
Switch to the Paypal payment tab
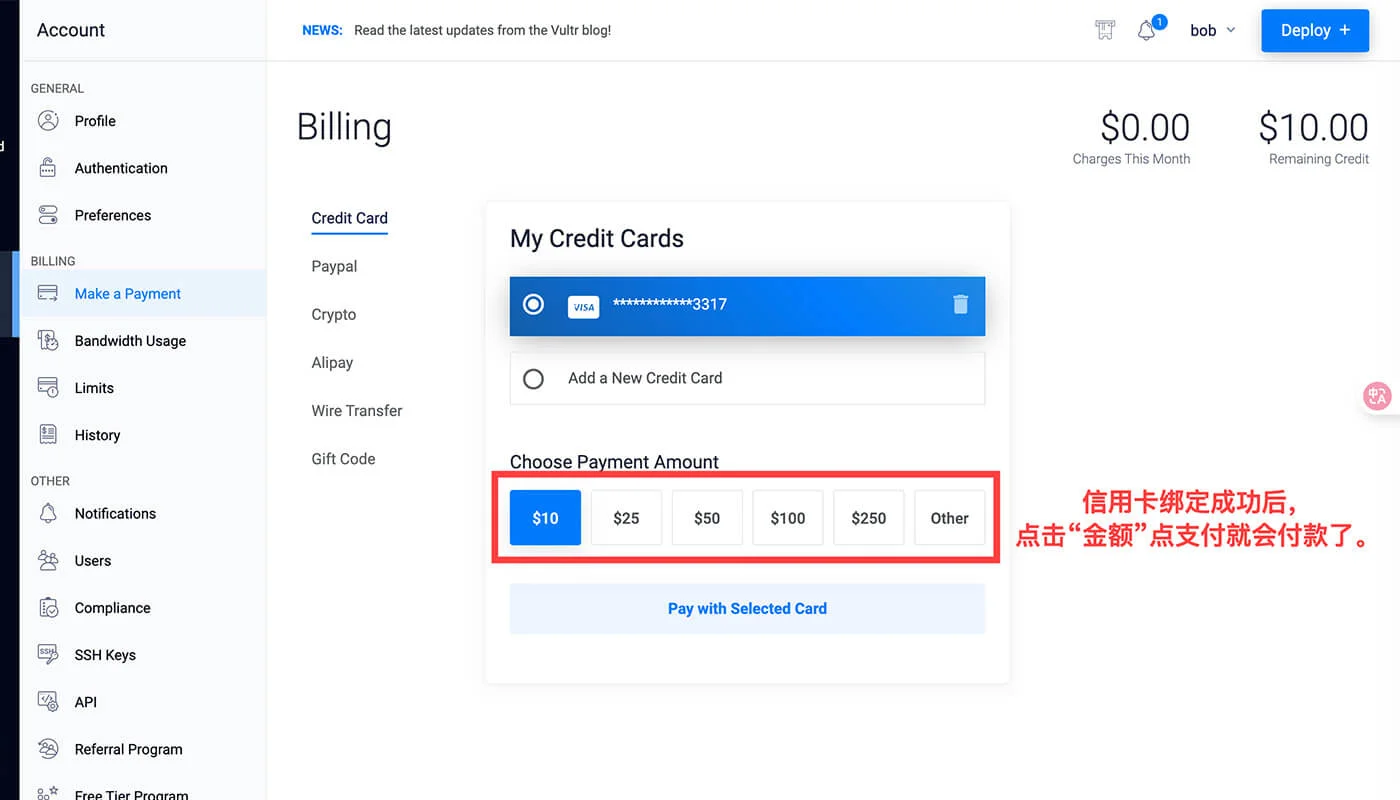click(334, 267)
